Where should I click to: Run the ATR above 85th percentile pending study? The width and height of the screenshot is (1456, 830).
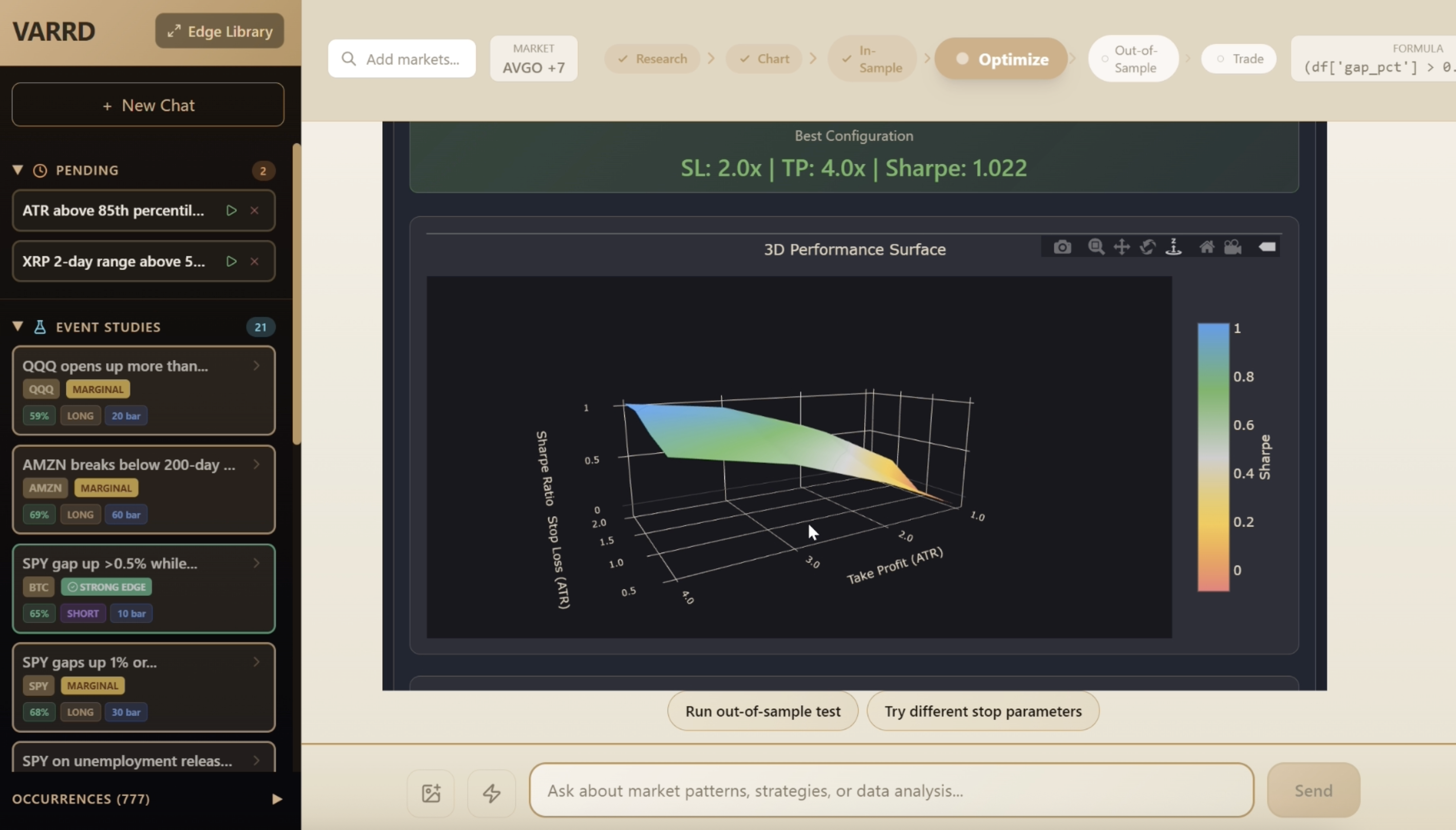(x=231, y=210)
